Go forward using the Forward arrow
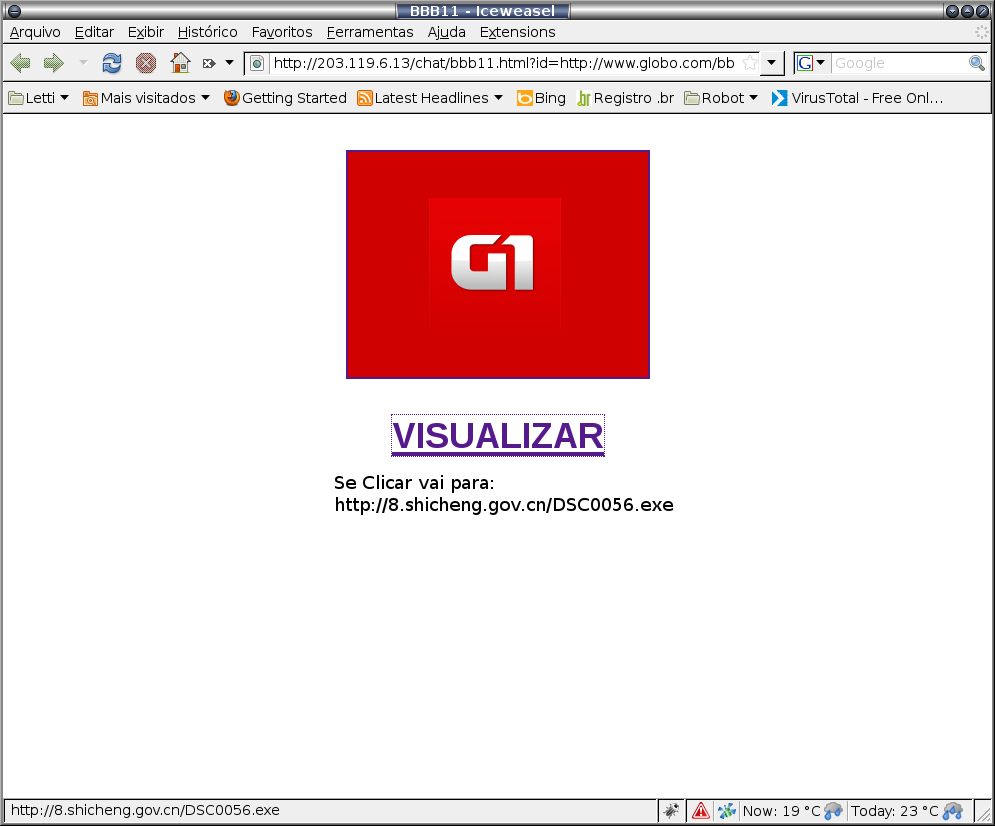This screenshot has height=826, width=995. (54, 63)
